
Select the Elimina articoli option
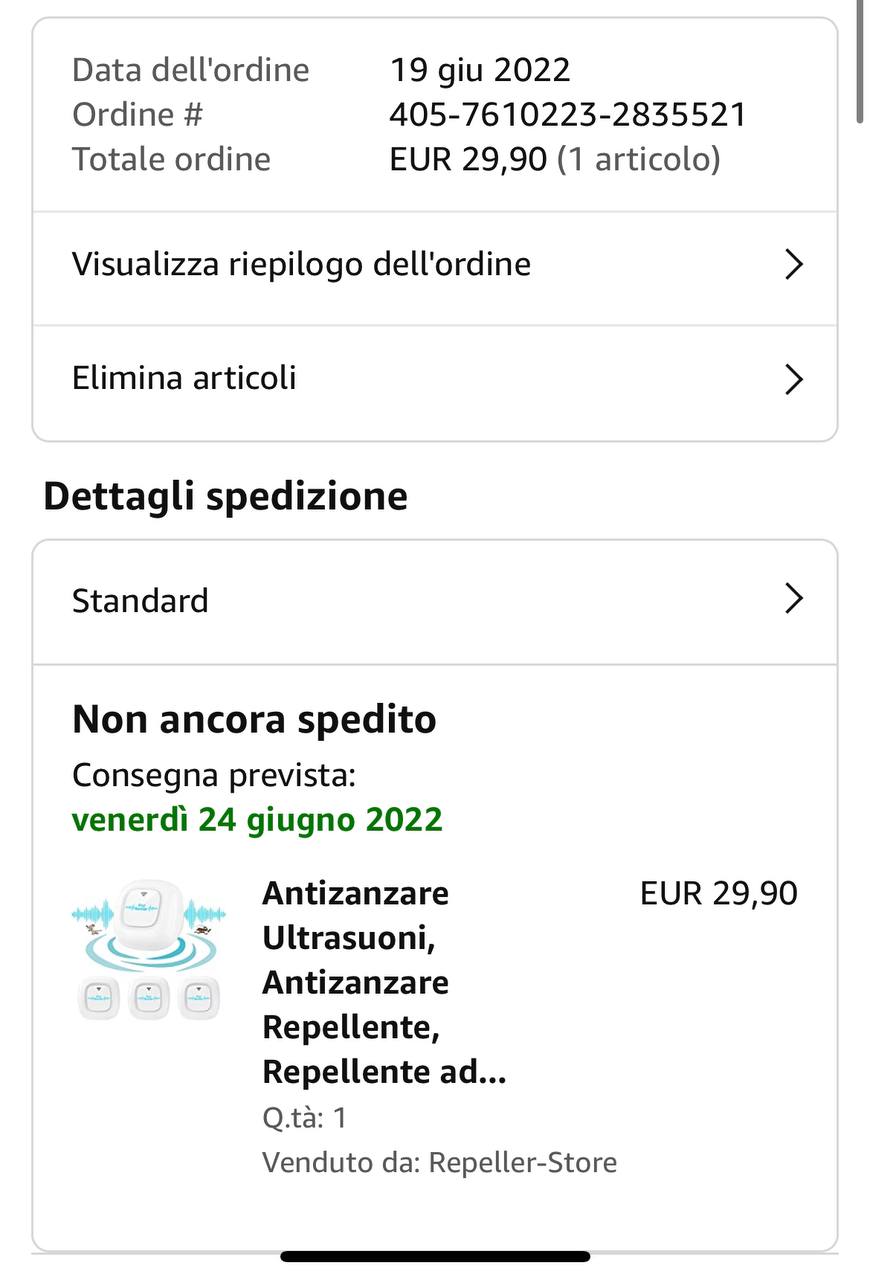(184, 379)
